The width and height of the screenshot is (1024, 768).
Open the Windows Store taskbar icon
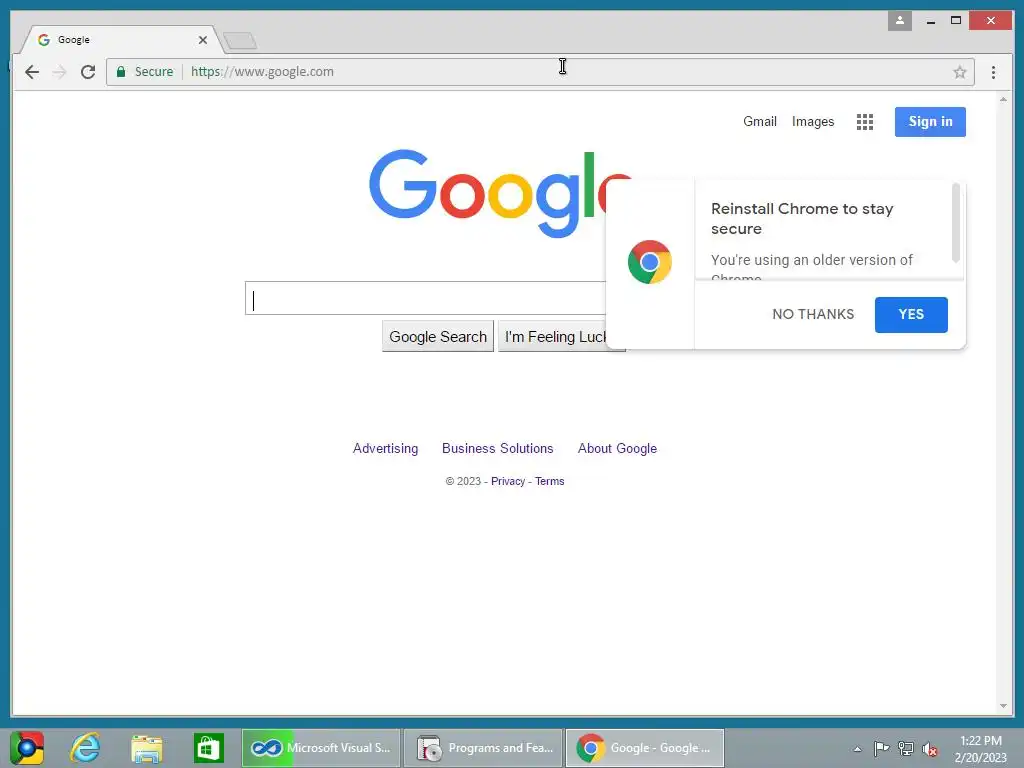[208, 748]
